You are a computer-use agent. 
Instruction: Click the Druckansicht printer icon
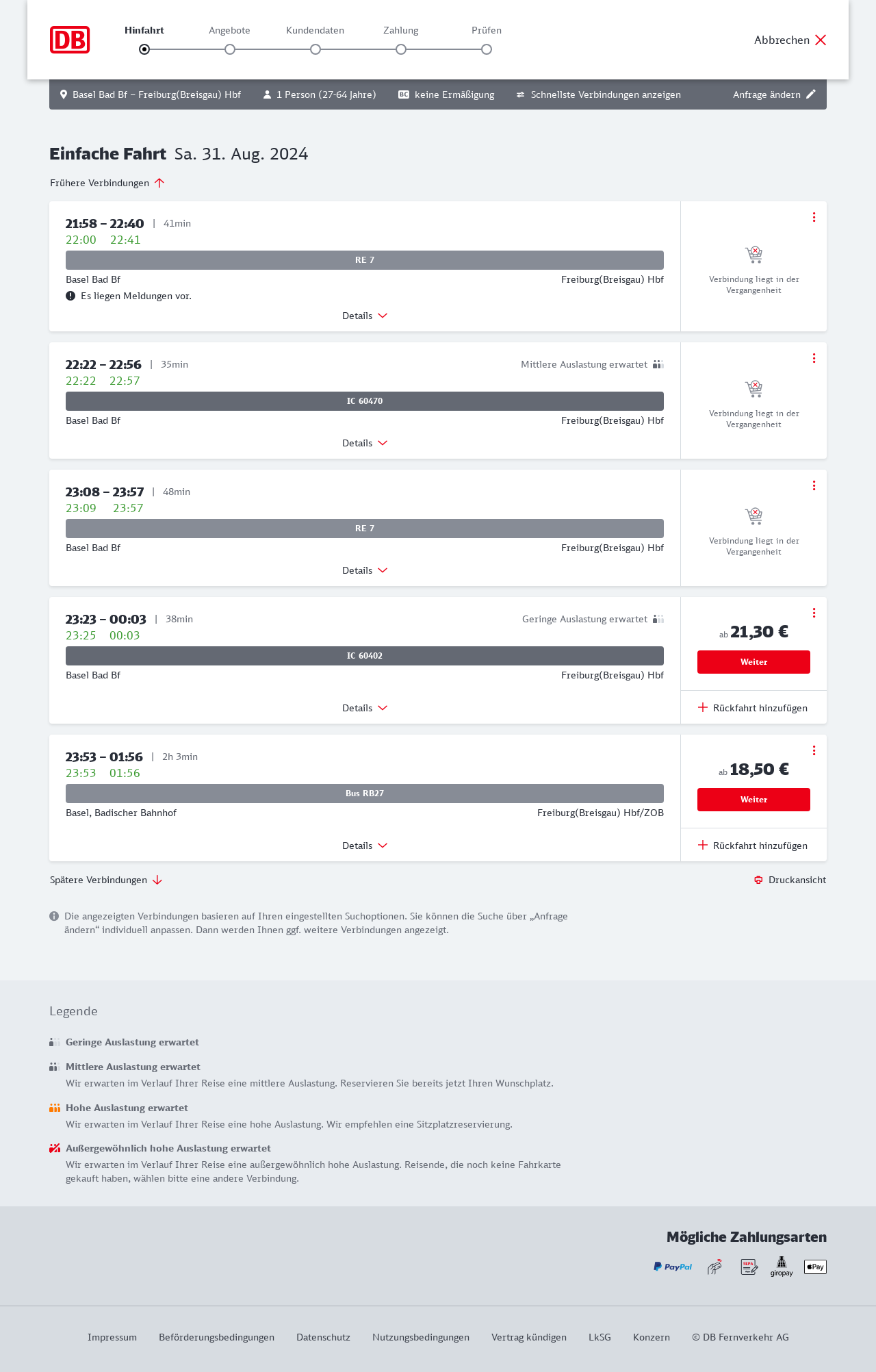(x=758, y=880)
